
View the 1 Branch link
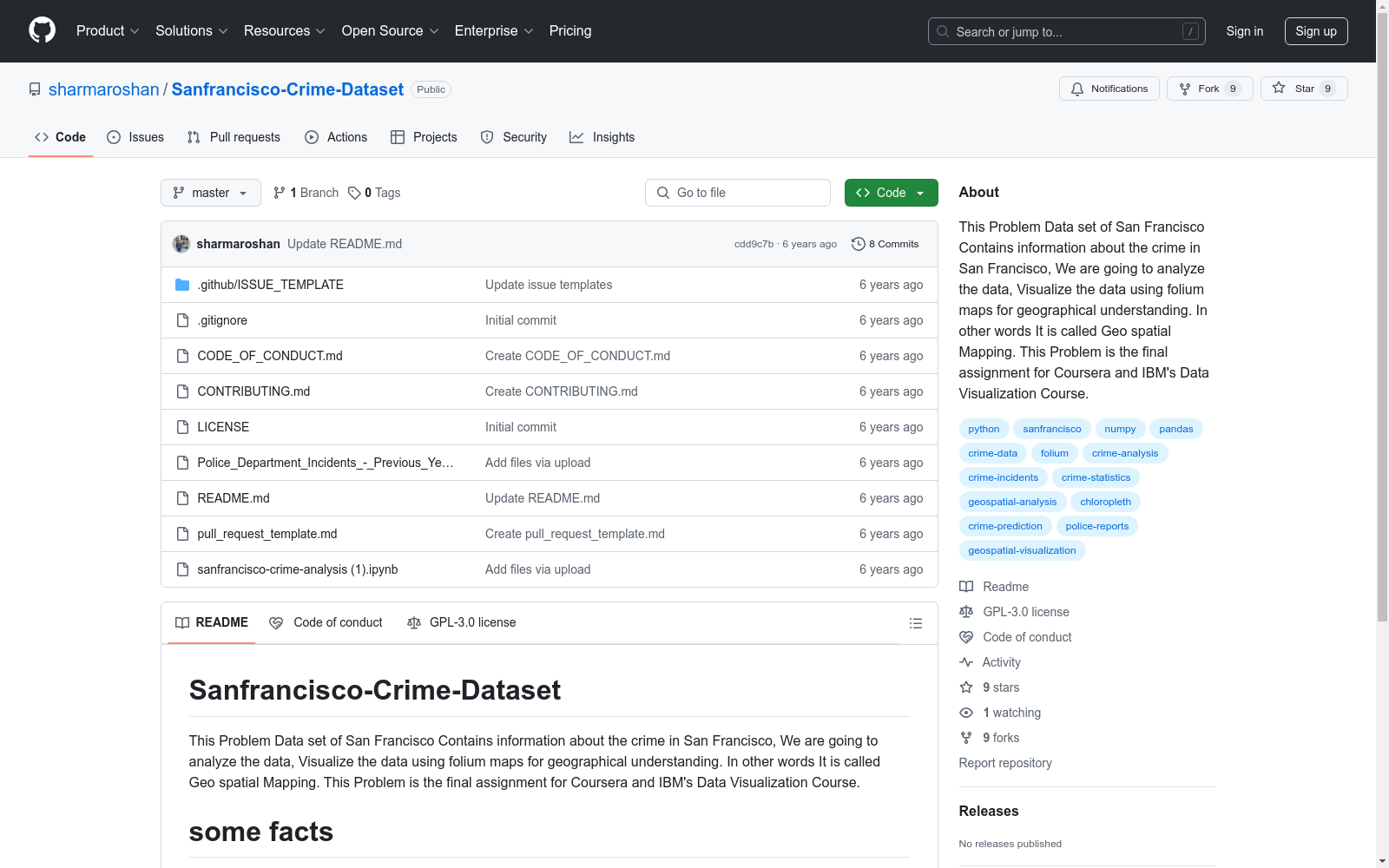point(306,193)
